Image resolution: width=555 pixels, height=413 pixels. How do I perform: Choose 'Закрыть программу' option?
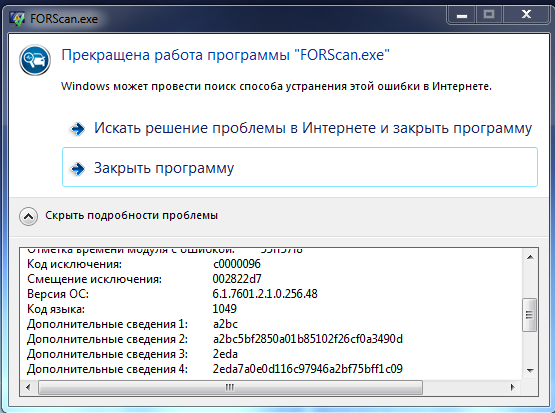point(300,167)
